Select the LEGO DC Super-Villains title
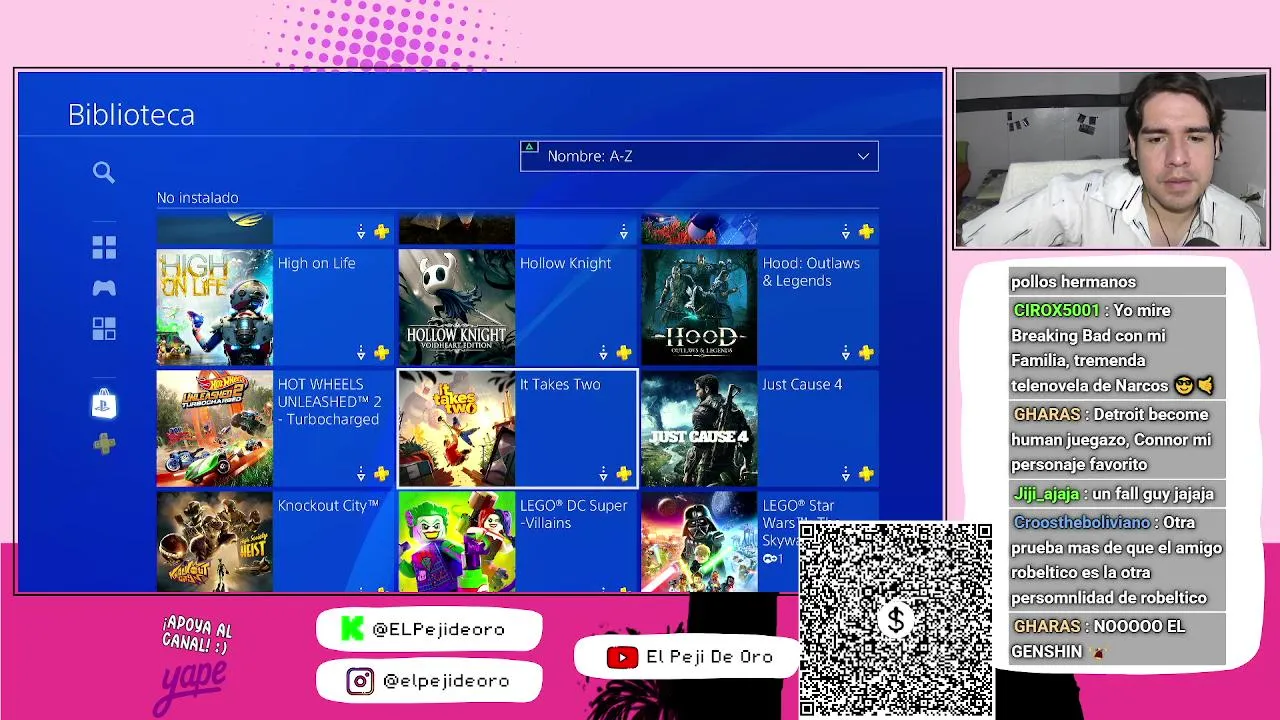 [573, 514]
